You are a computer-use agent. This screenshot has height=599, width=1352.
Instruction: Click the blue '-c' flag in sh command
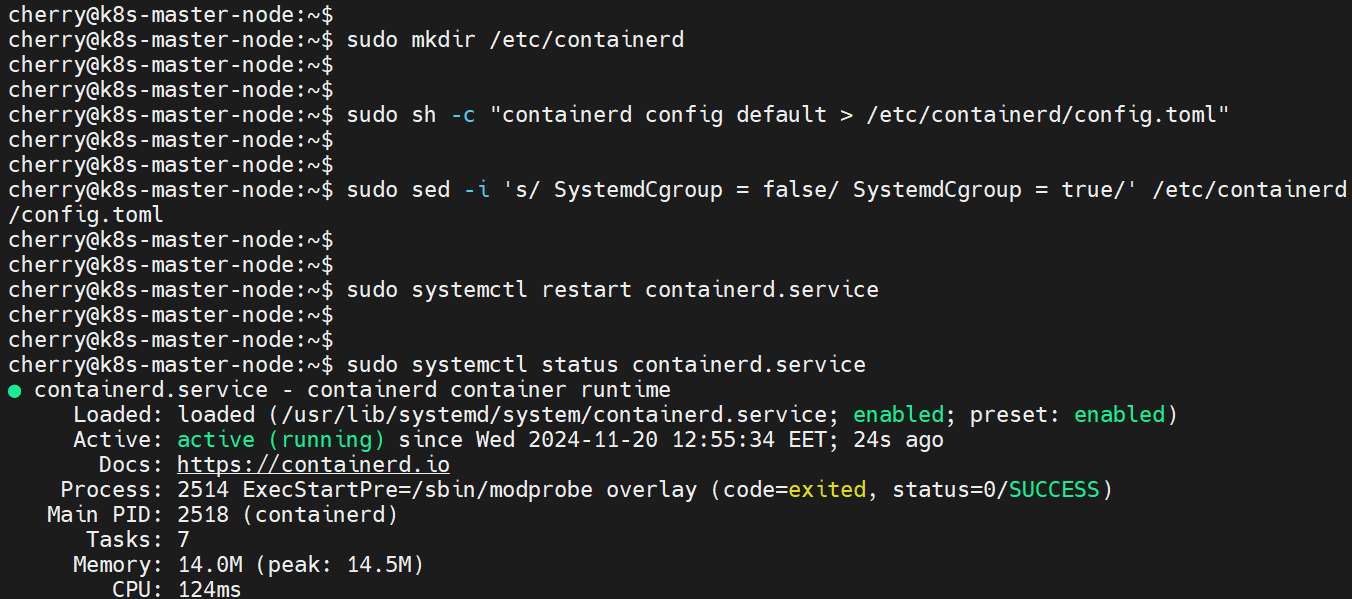coord(463,115)
